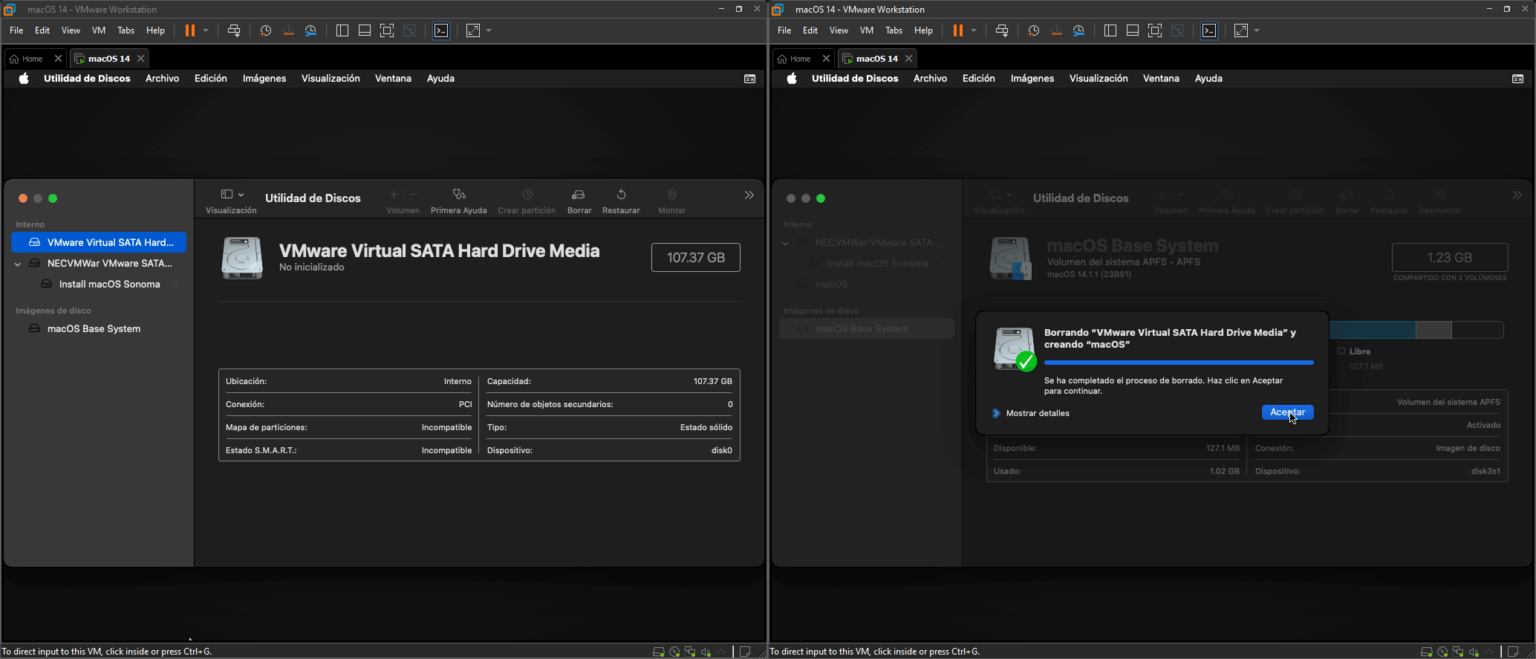Screen dimensions: 1536x659
Task: Click the hard disk device icon in status bar
Action: tap(658, 651)
